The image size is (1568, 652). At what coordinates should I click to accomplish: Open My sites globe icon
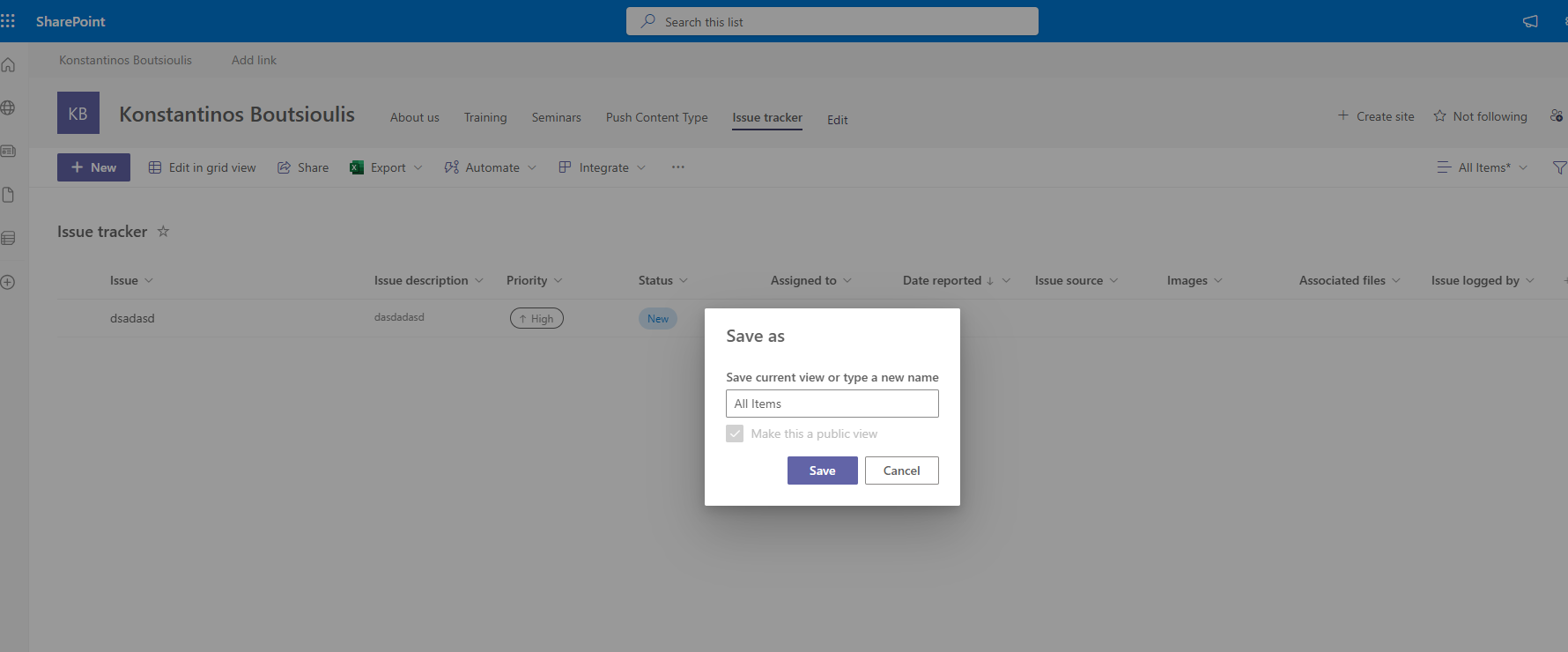point(8,107)
